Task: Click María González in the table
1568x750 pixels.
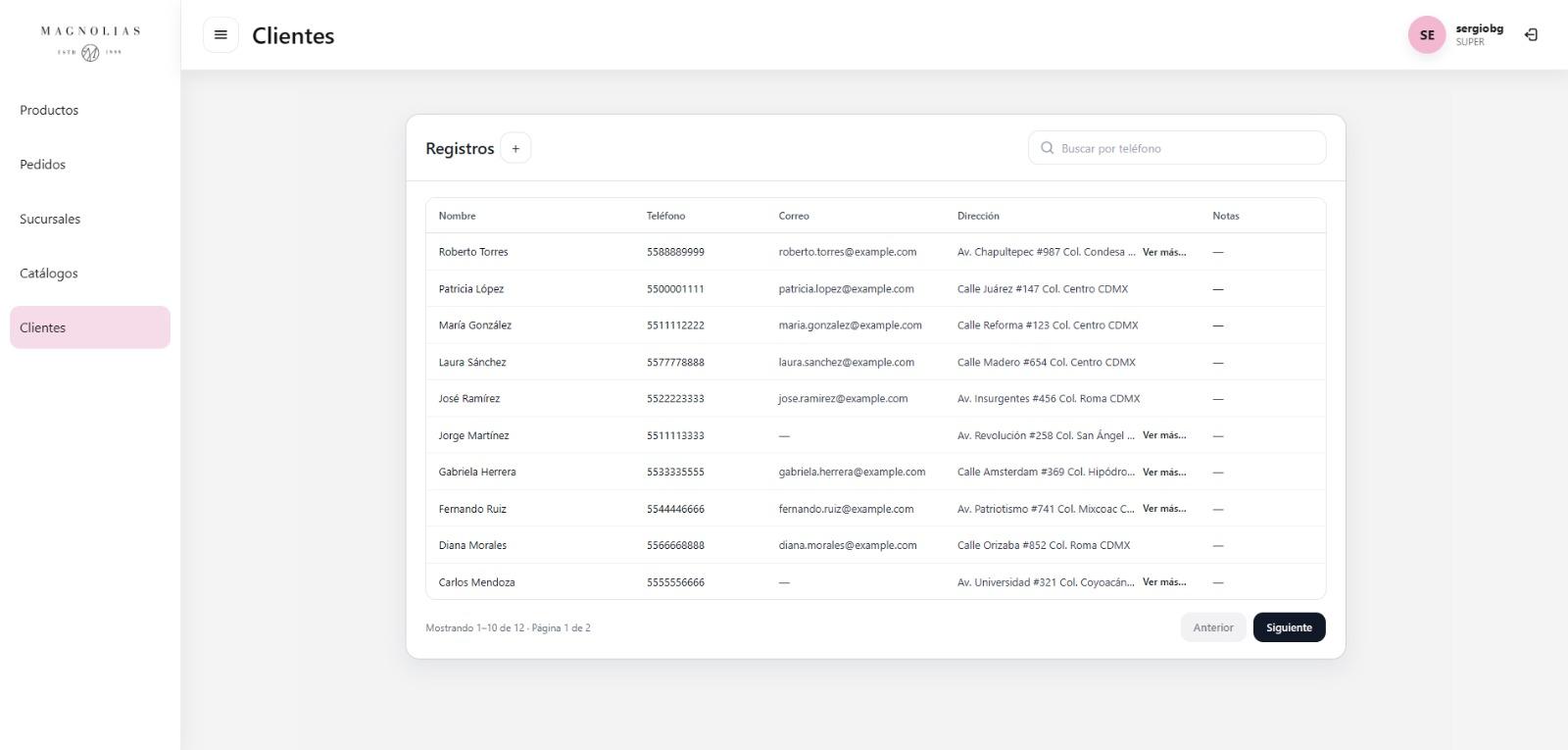Action: pyautogui.click(x=475, y=325)
